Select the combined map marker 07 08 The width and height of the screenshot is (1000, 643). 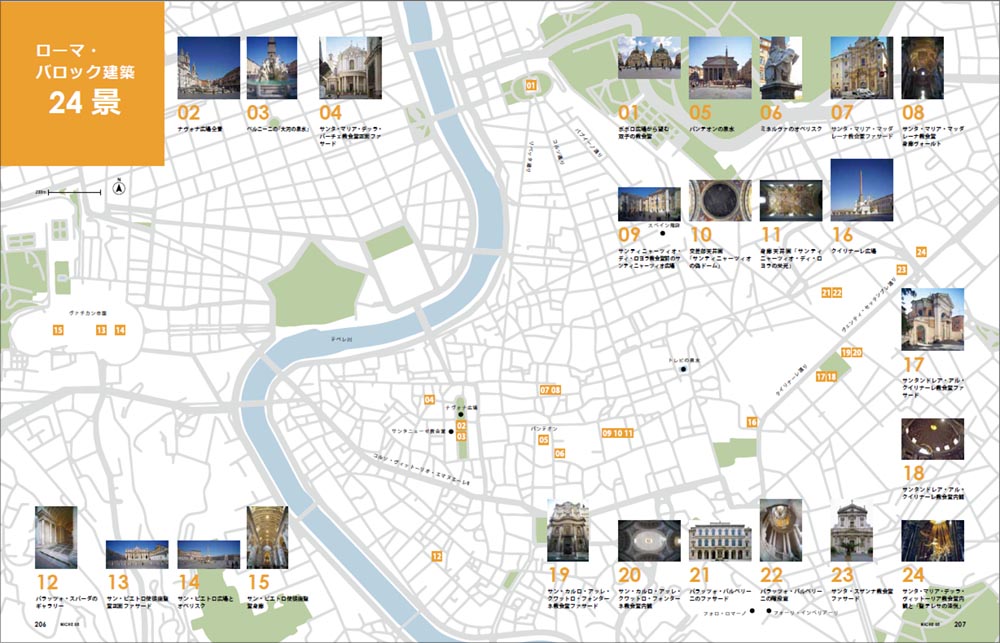(x=550, y=390)
